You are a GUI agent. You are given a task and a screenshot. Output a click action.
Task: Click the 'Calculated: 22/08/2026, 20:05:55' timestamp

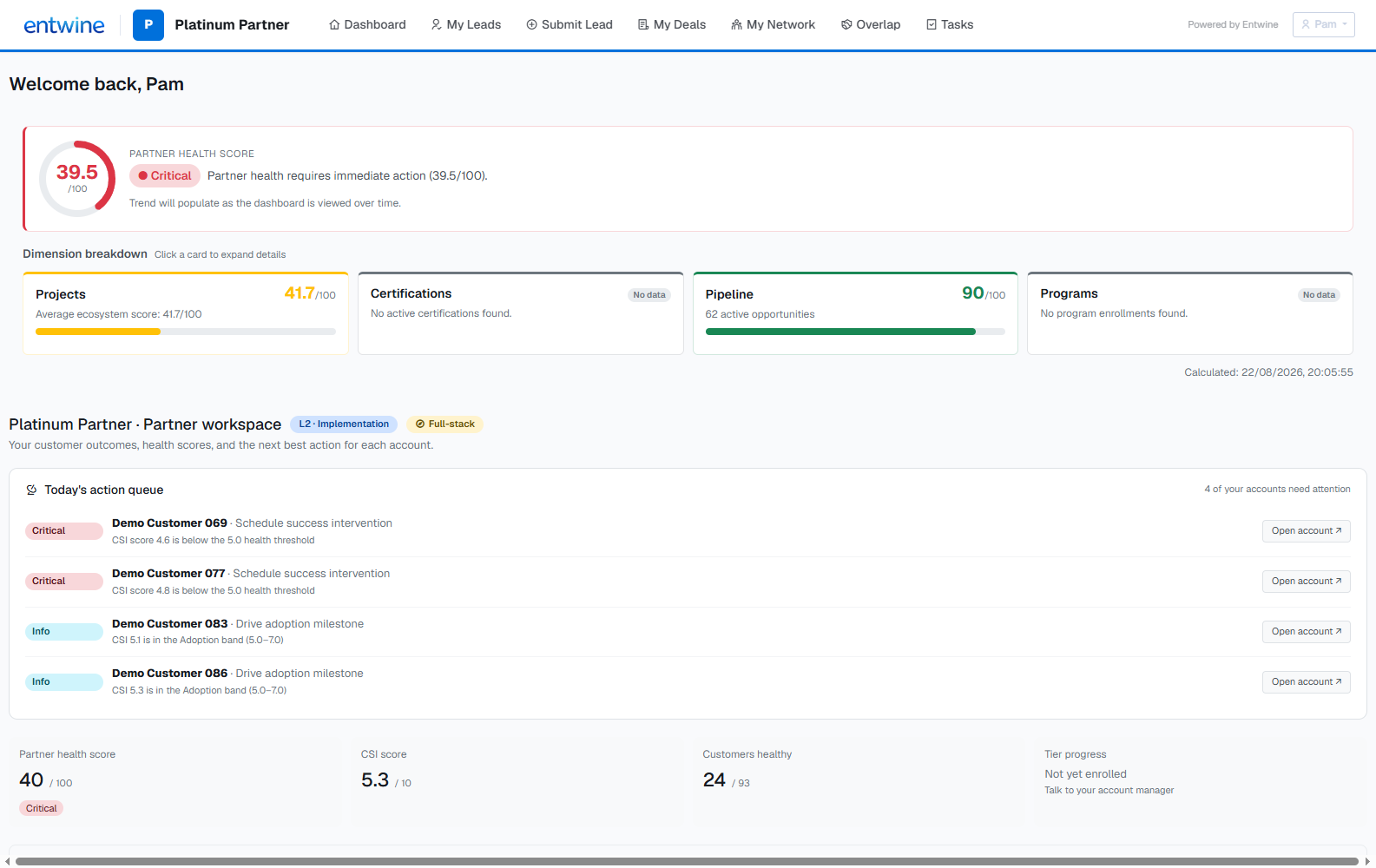(x=1268, y=372)
